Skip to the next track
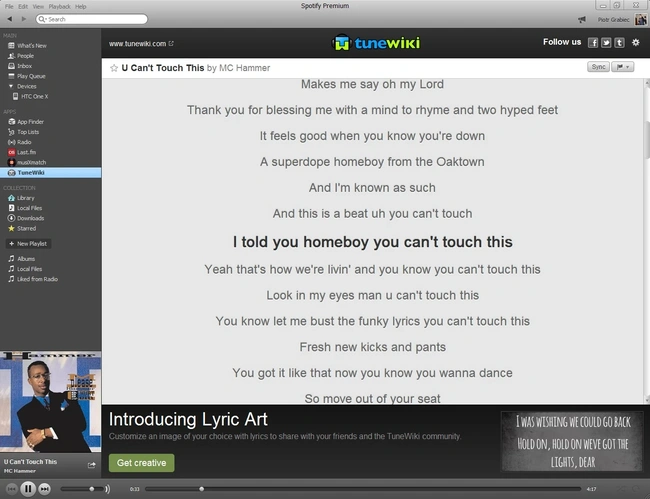The width and height of the screenshot is (650, 499). click(44, 489)
